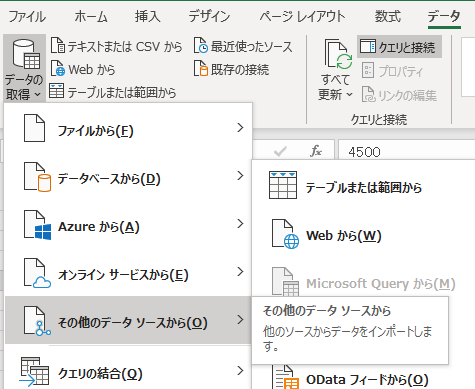The height and width of the screenshot is (389, 475).
Task: Switch to the デザイン tab
Action: pos(209,16)
